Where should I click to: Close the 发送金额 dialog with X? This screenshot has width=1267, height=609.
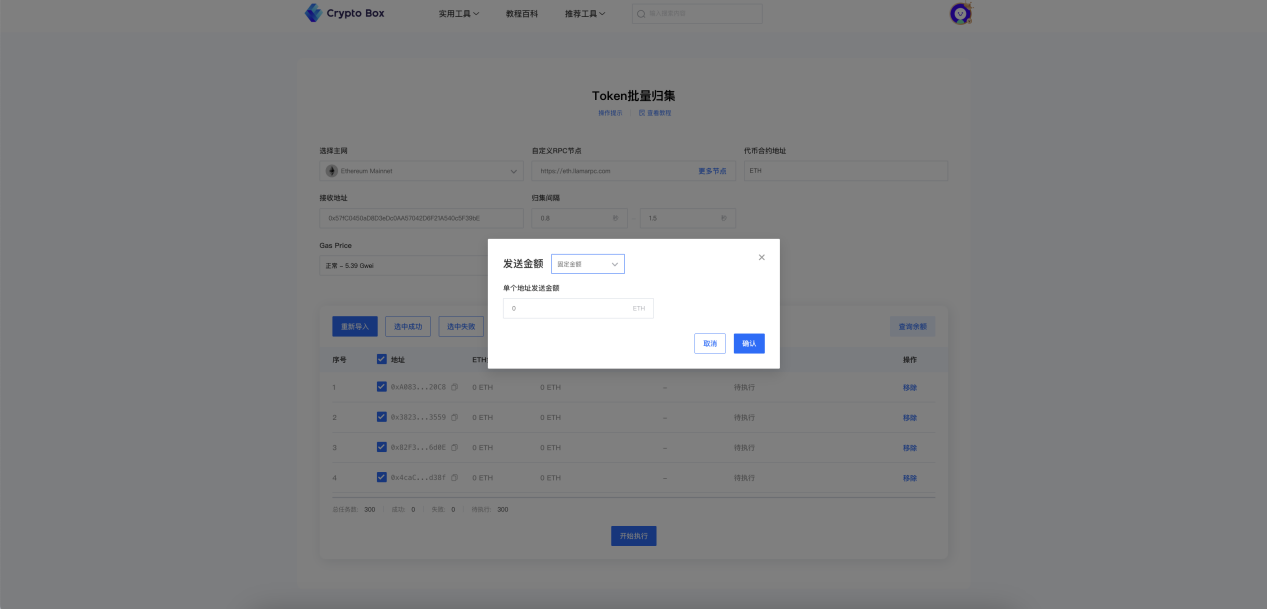pos(761,257)
